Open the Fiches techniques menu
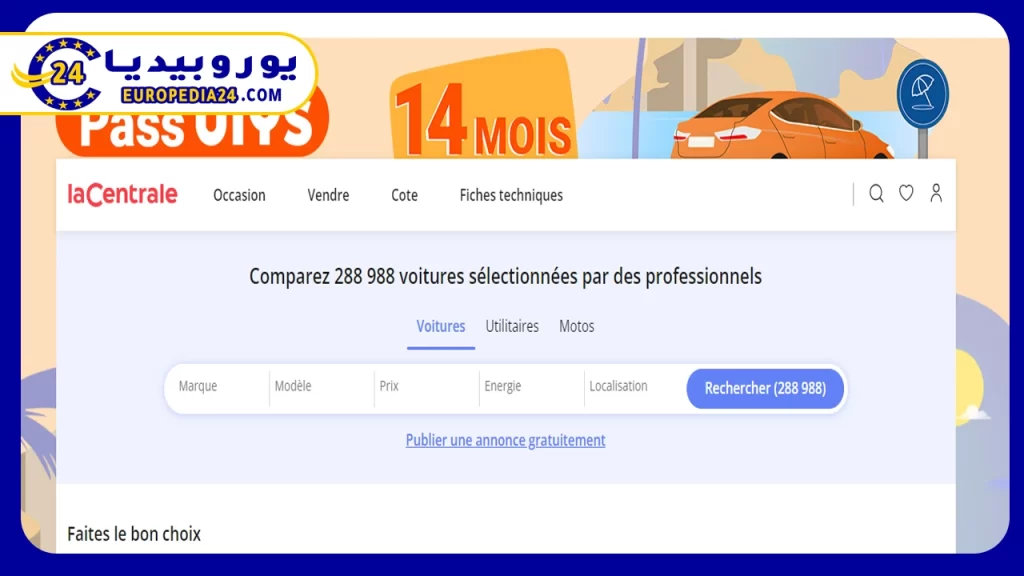 511,195
